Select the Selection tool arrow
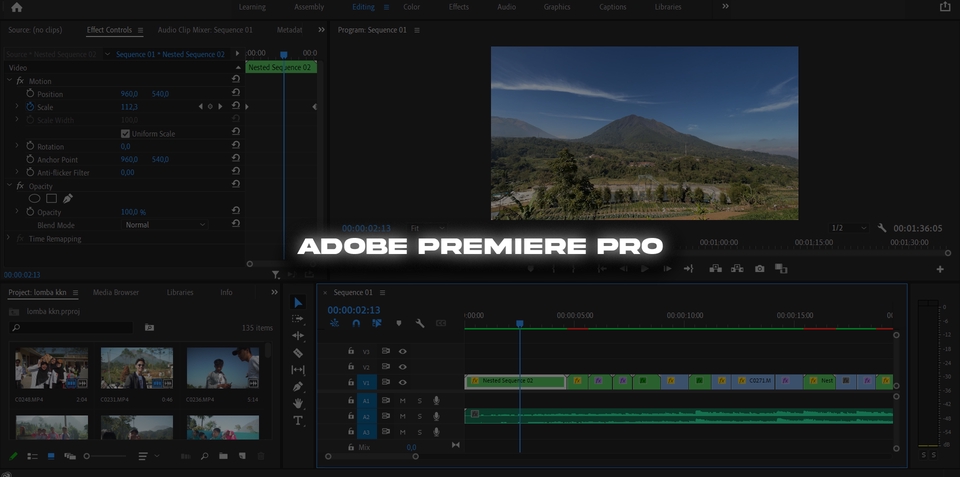The height and width of the screenshot is (477, 960). tap(298, 302)
